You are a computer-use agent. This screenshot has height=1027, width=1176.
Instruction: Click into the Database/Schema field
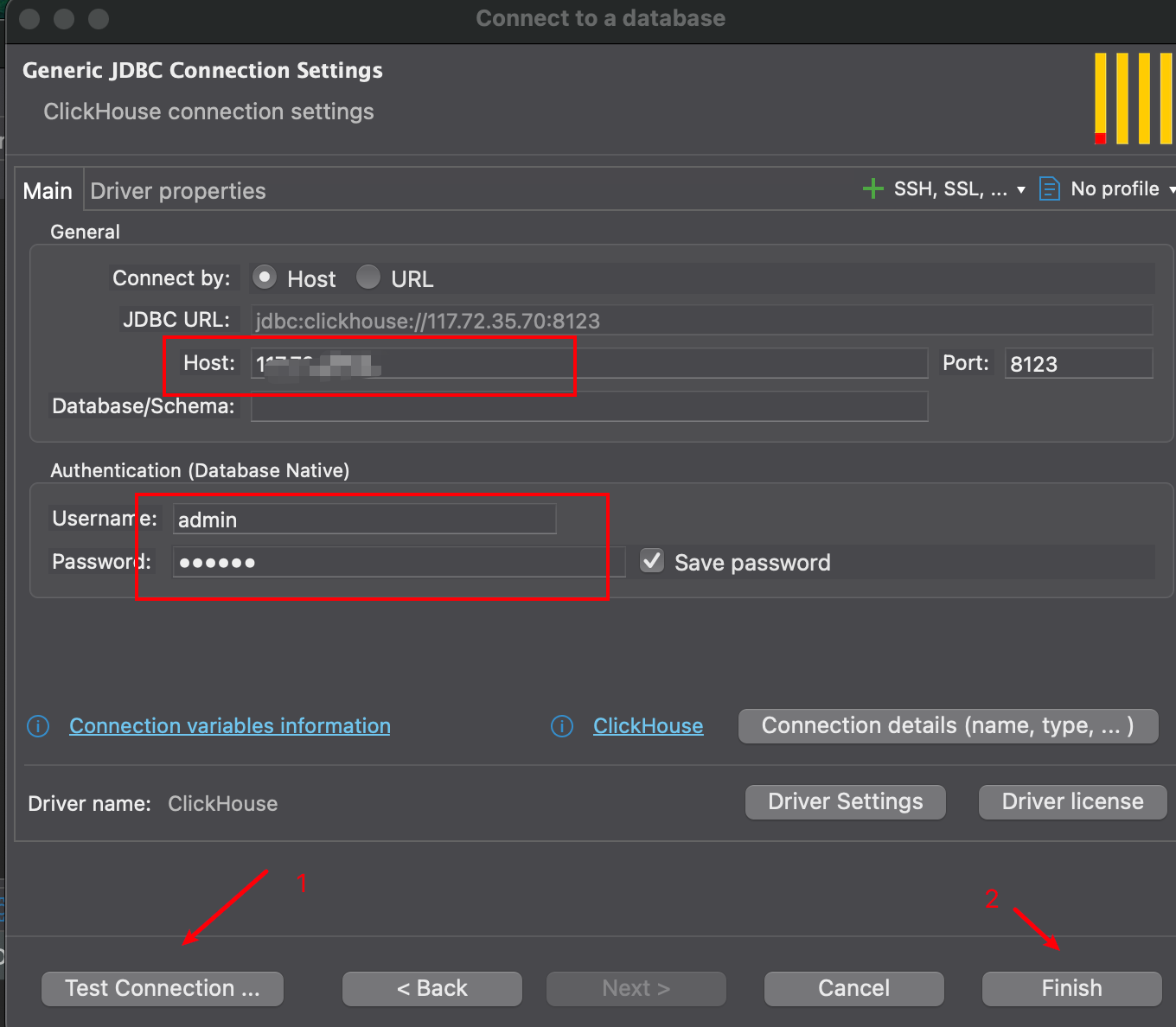pyautogui.click(x=589, y=406)
